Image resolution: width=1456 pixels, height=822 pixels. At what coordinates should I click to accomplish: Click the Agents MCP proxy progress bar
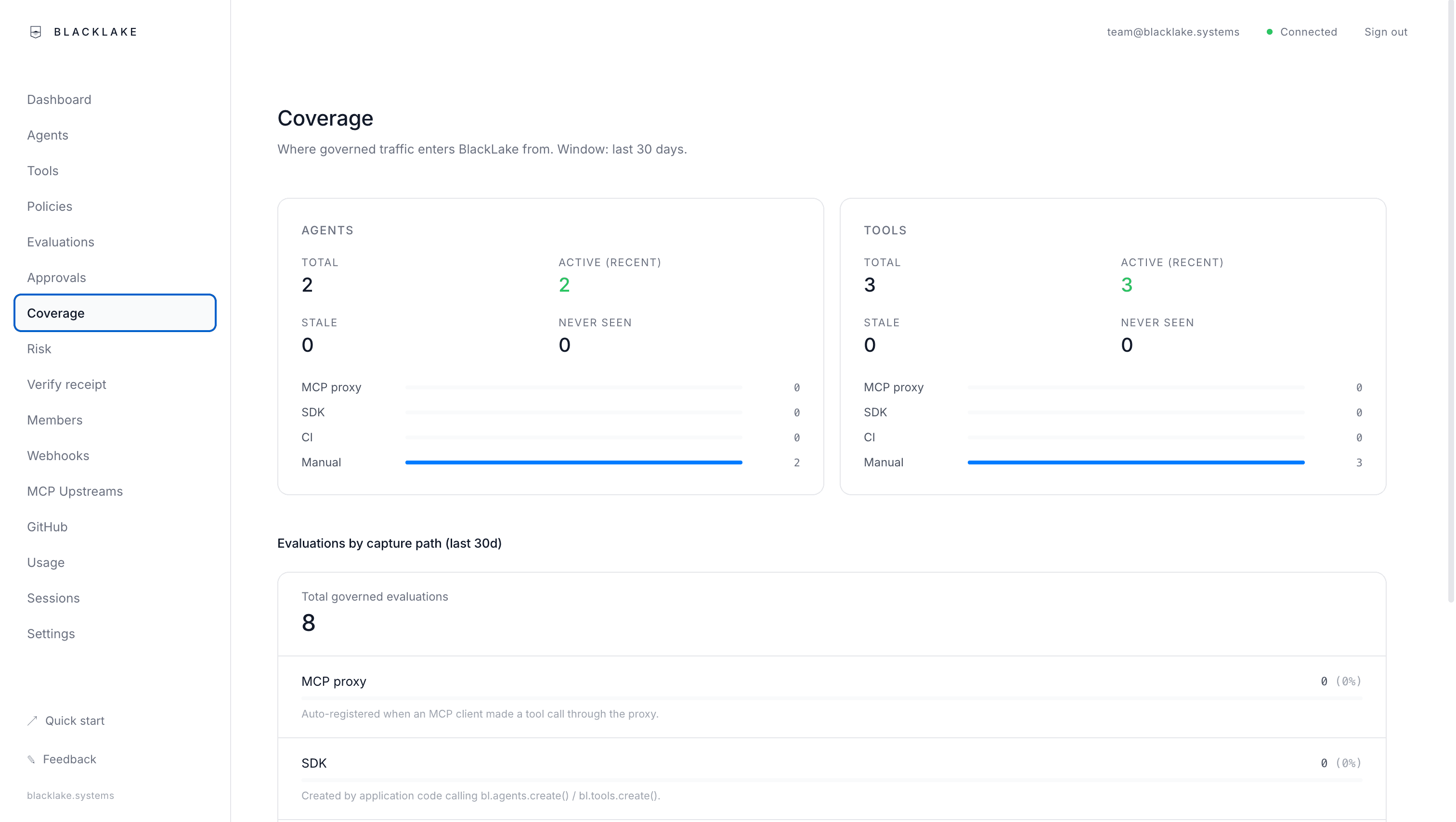coord(574,387)
